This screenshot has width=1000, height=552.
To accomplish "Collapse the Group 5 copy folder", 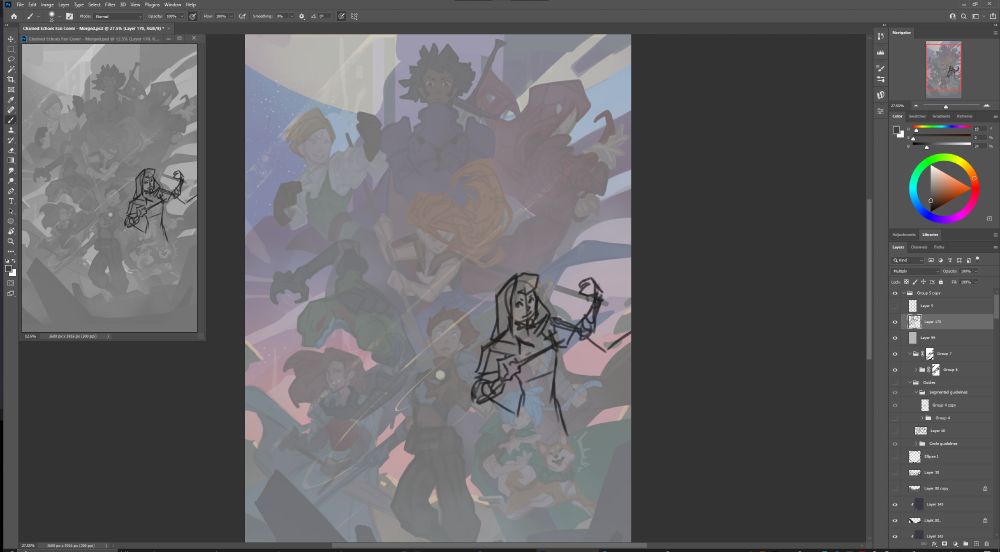I will [903, 293].
